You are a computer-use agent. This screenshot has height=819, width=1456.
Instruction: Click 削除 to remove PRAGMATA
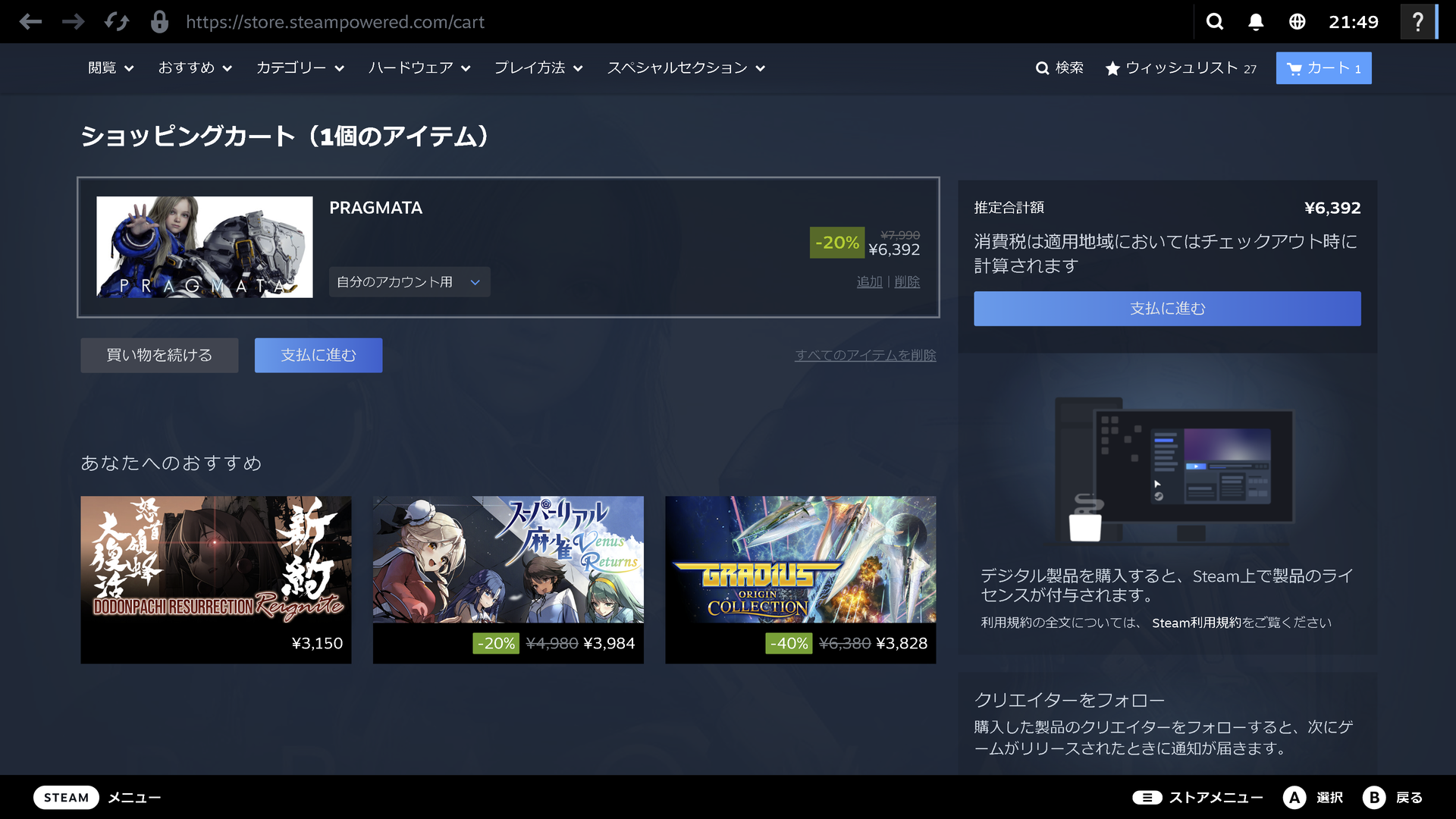coord(907,282)
